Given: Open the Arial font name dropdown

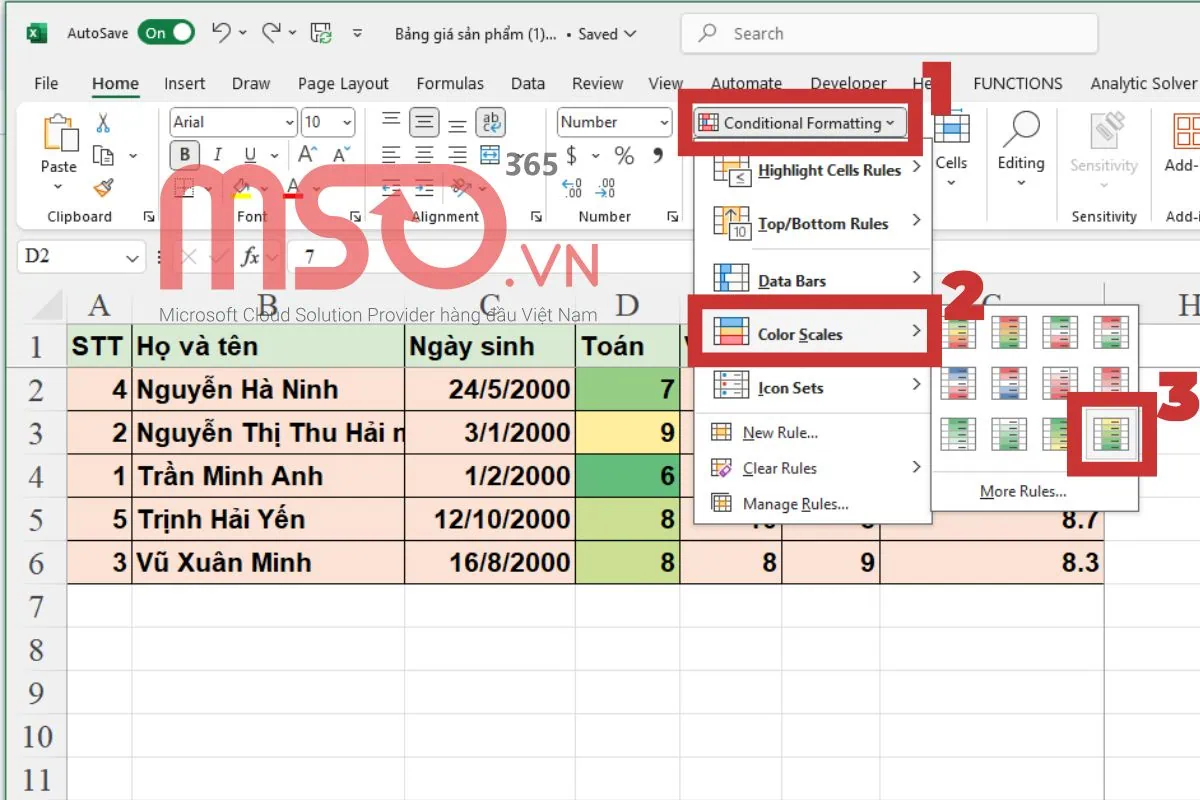Looking at the screenshot, I should [233, 122].
